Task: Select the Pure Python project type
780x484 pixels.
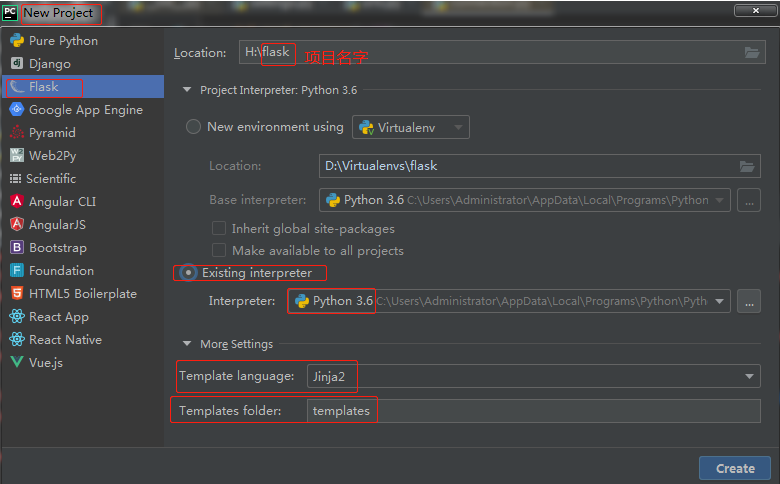Action: coord(83,41)
